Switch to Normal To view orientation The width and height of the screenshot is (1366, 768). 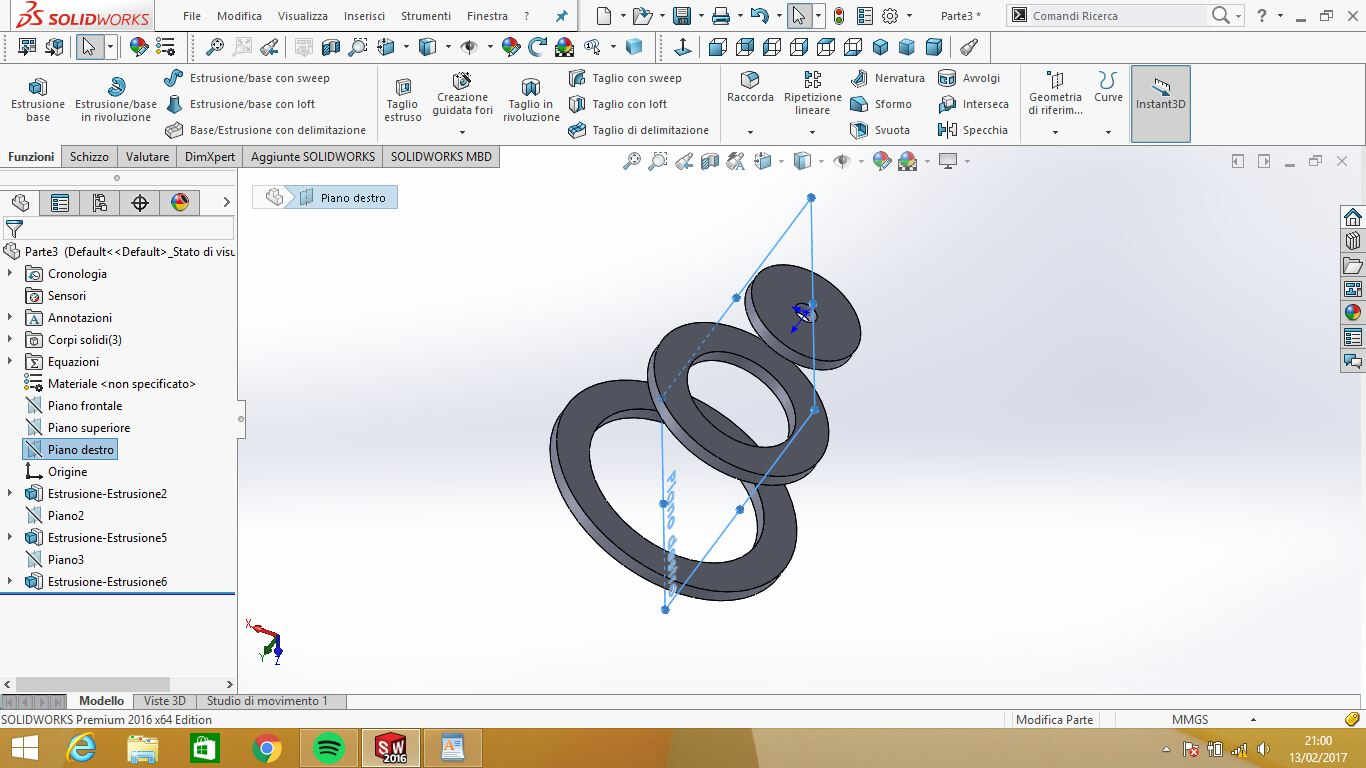coord(683,47)
